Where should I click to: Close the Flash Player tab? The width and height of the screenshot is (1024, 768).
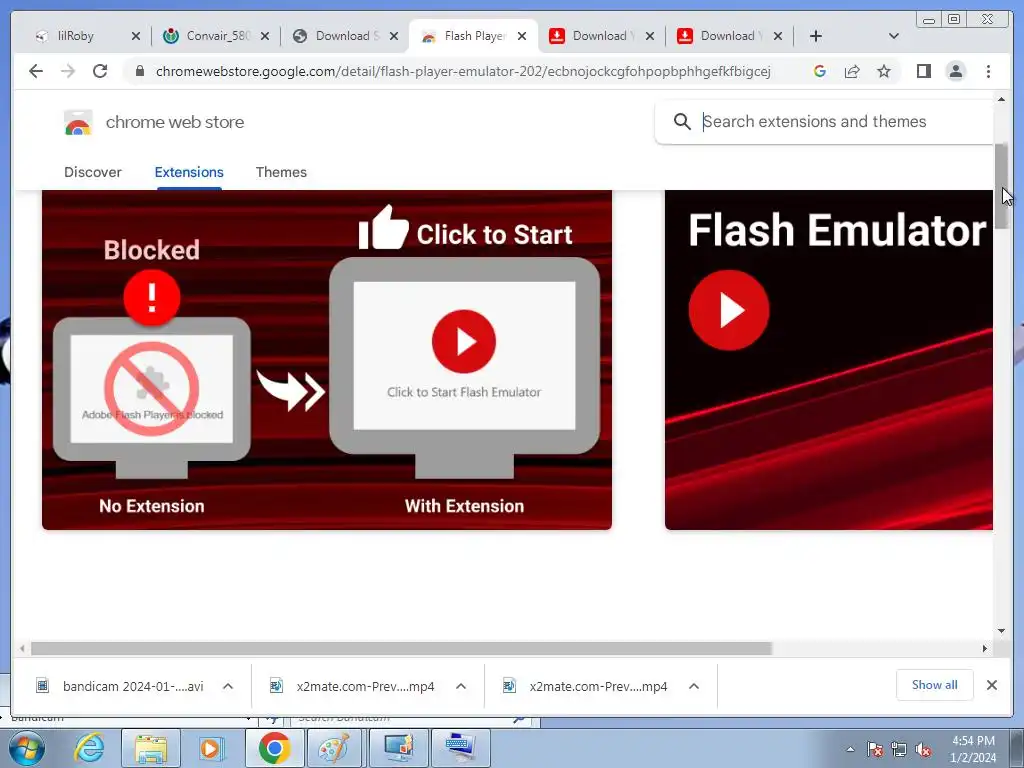(522, 36)
